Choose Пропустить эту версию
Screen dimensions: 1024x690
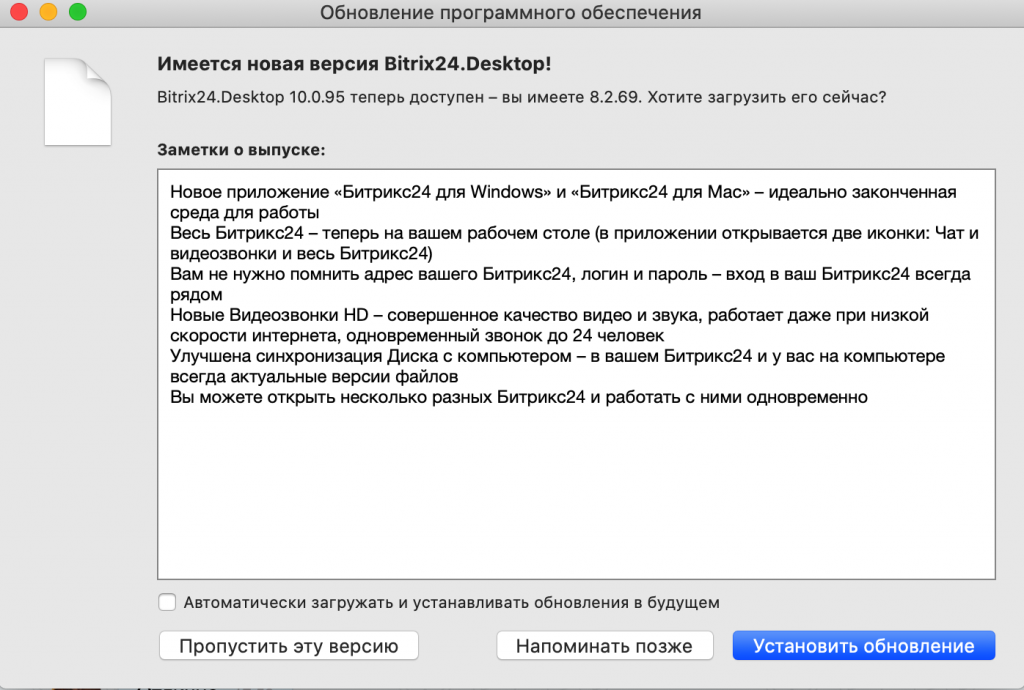[x=288, y=646]
